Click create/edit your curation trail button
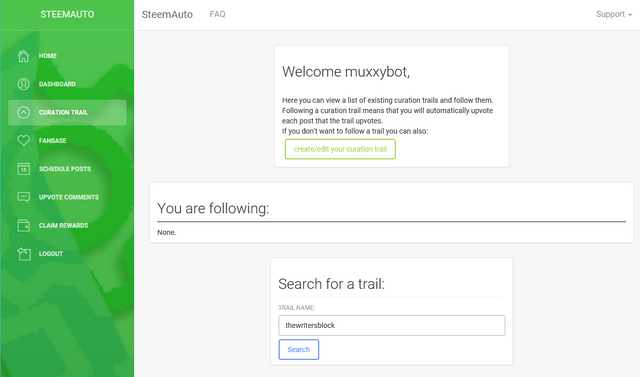640x377 pixels. pos(340,149)
